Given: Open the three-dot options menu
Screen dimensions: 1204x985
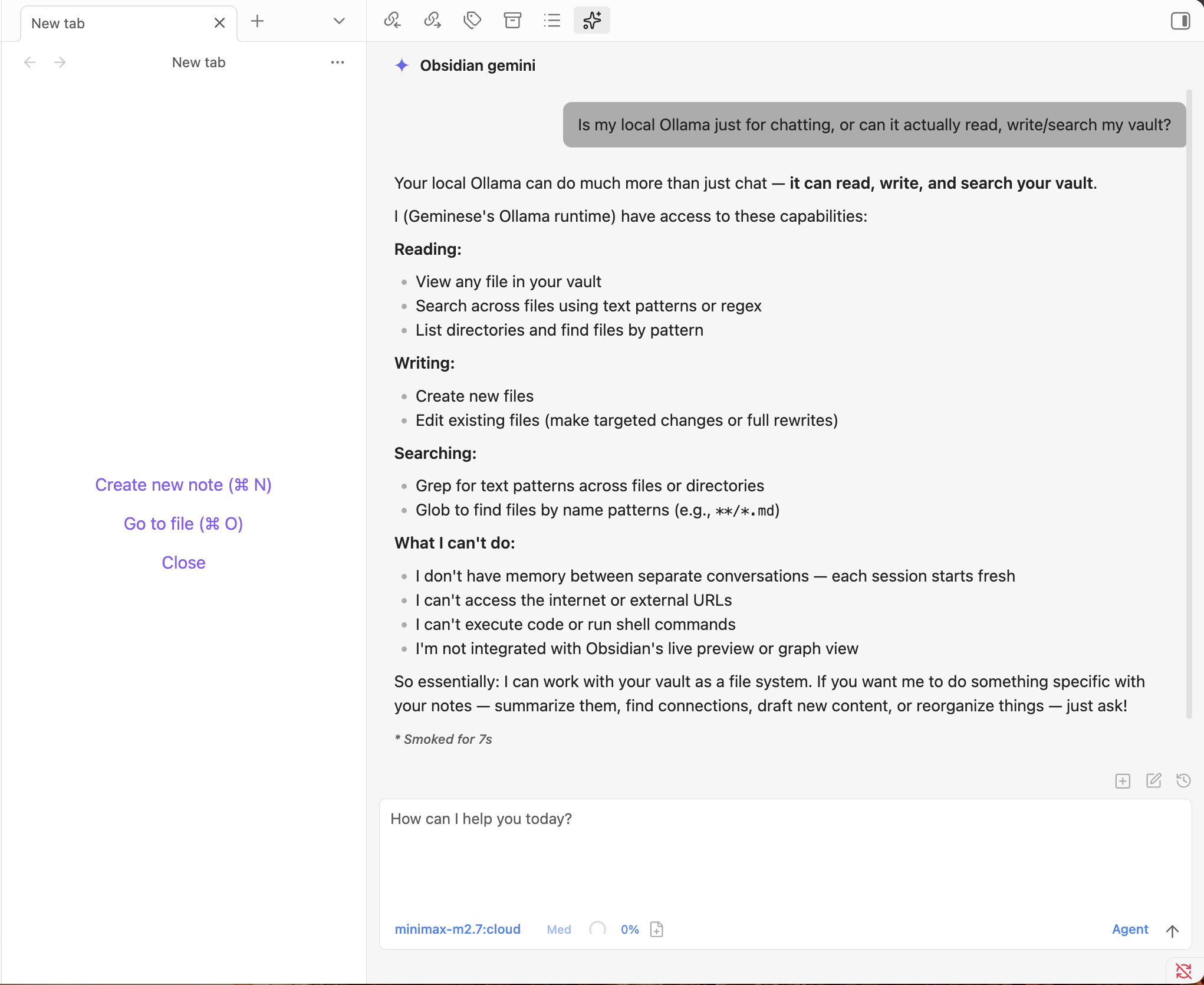Looking at the screenshot, I should coord(337,62).
